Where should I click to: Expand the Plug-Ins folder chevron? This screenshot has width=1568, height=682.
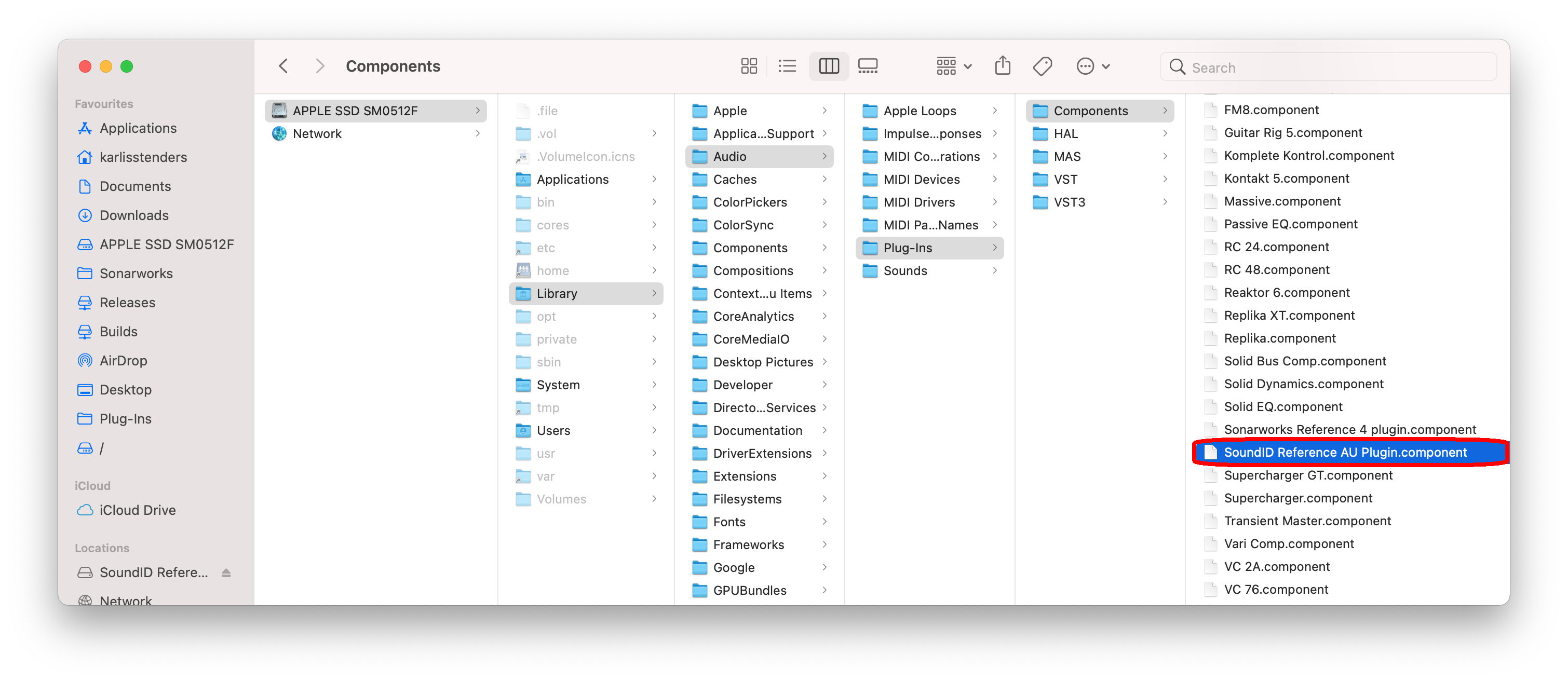click(995, 248)
